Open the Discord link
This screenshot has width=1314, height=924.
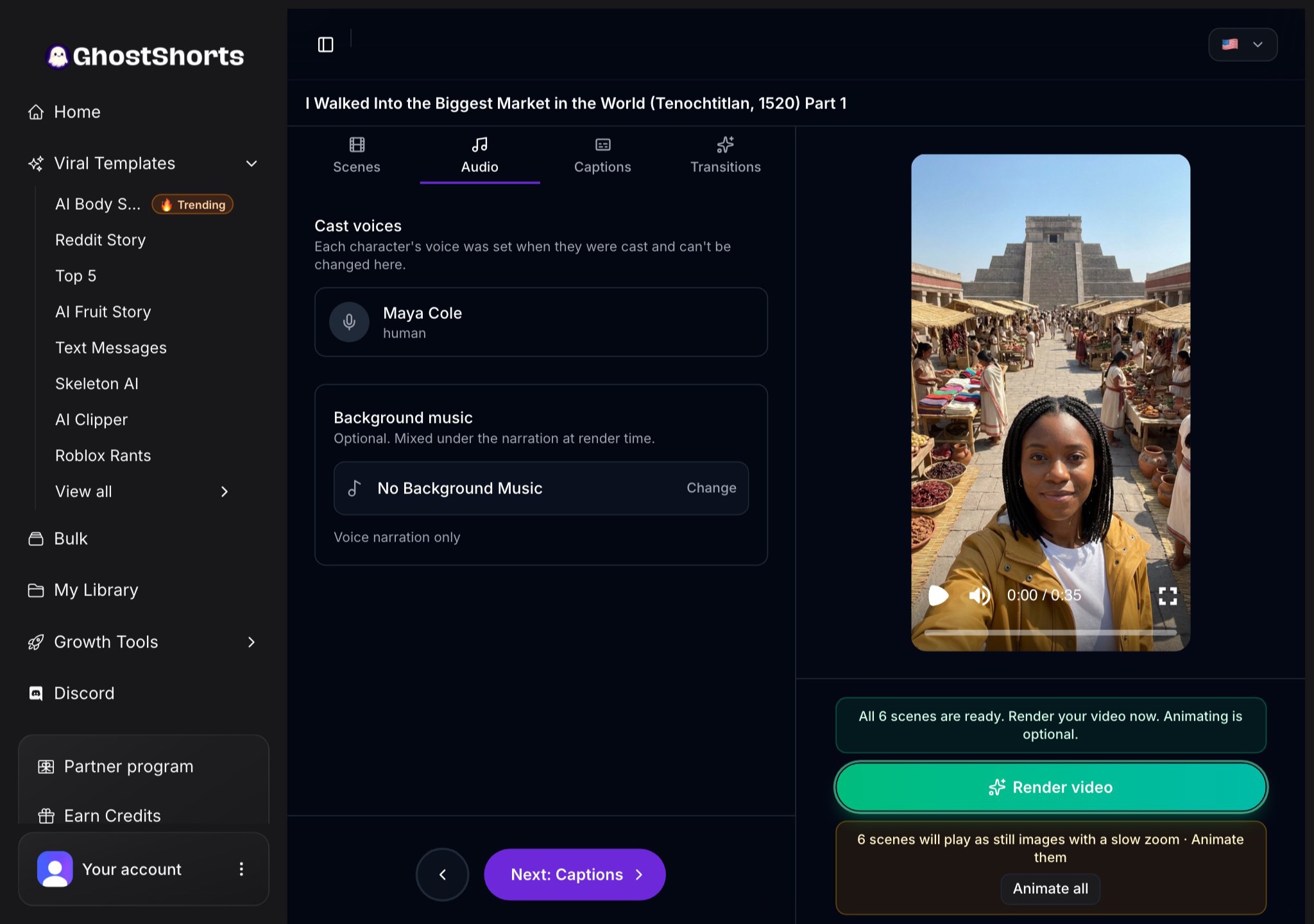coord(71,693)
